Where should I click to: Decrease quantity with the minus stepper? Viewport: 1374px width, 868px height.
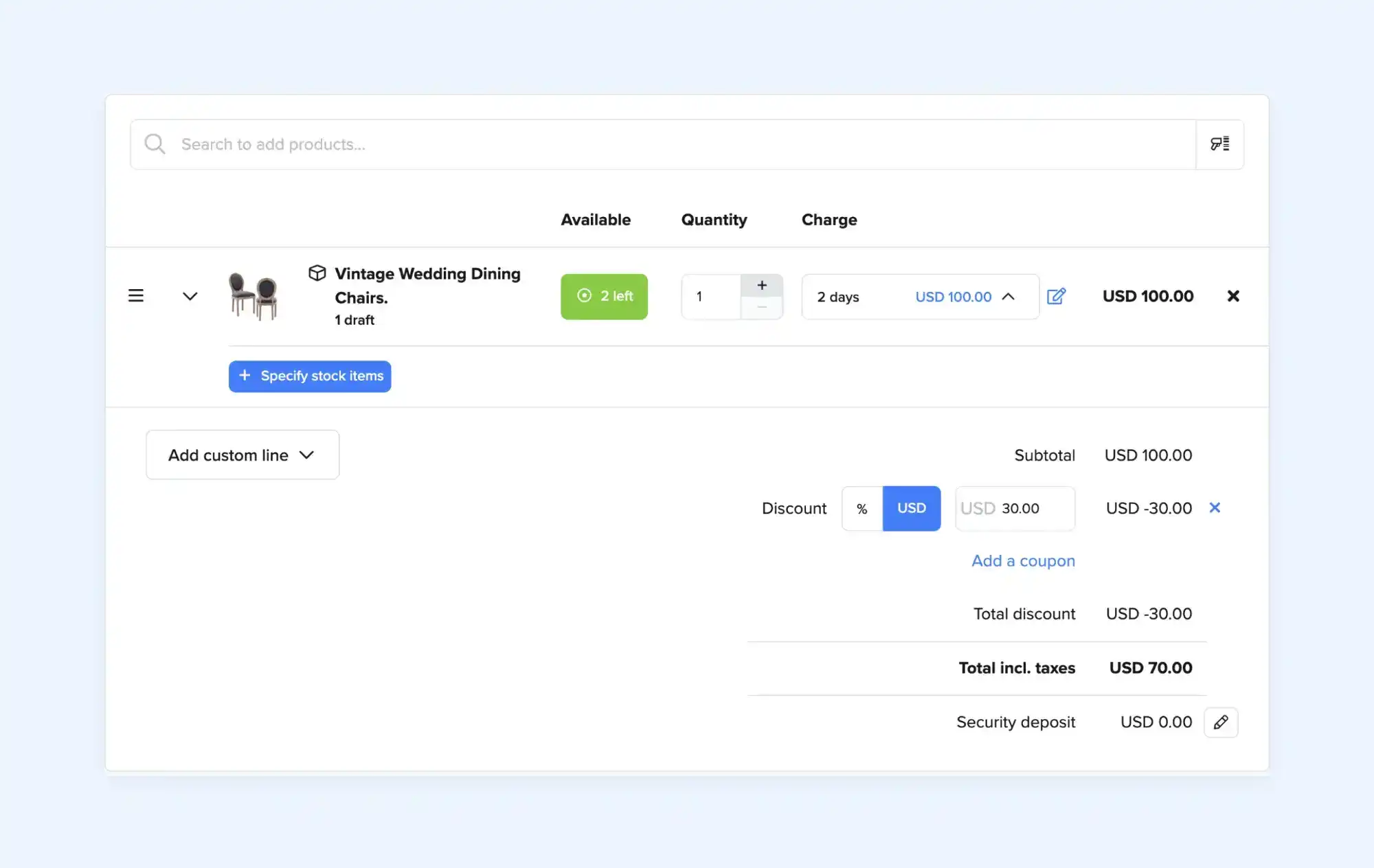pos(761,307)
